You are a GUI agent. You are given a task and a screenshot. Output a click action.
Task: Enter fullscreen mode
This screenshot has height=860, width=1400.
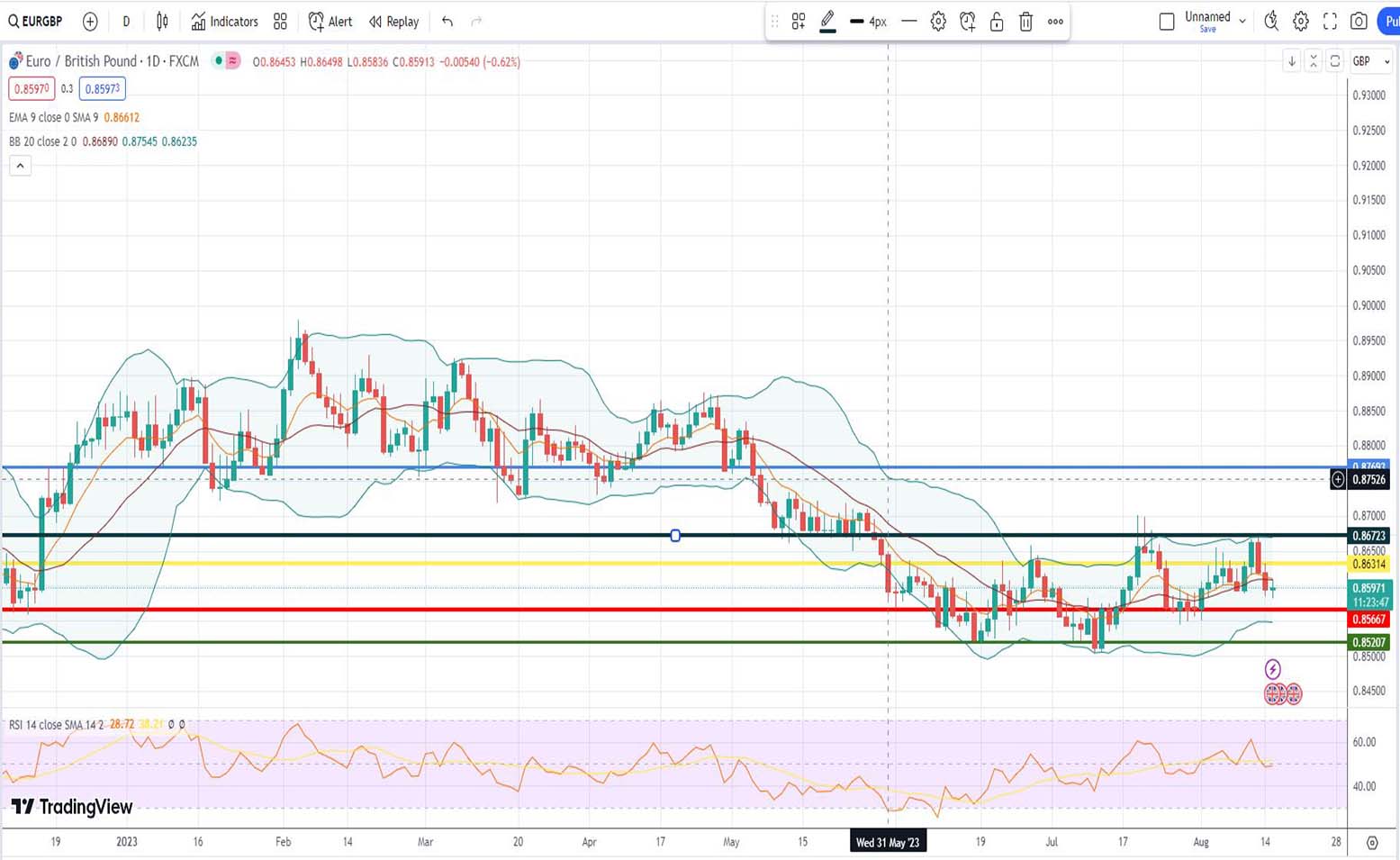(x=1330, y=22)
